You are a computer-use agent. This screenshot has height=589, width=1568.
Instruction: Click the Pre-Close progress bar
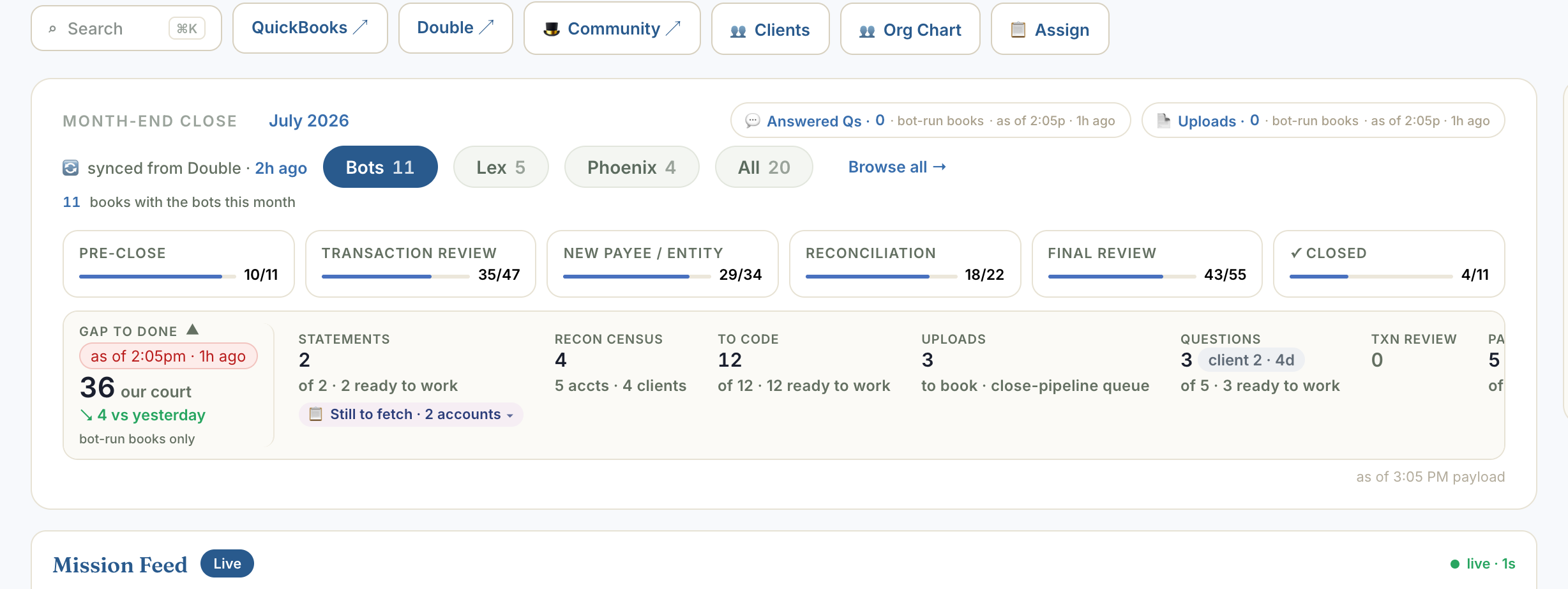coord(157,277)
